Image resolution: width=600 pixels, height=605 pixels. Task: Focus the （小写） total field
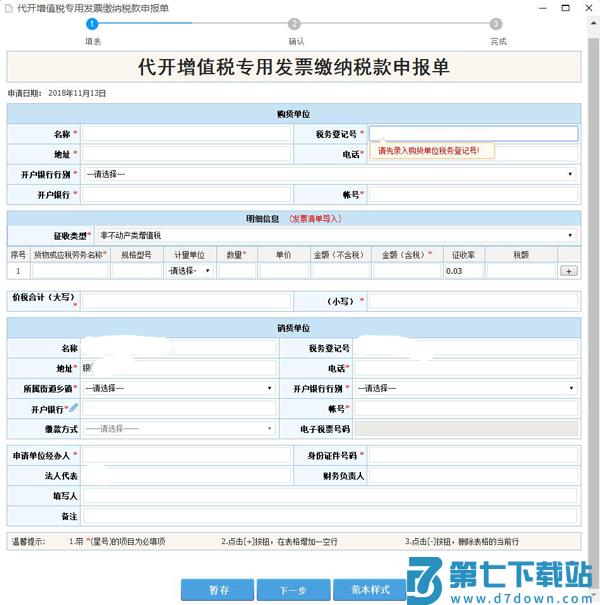coord(473,301)
